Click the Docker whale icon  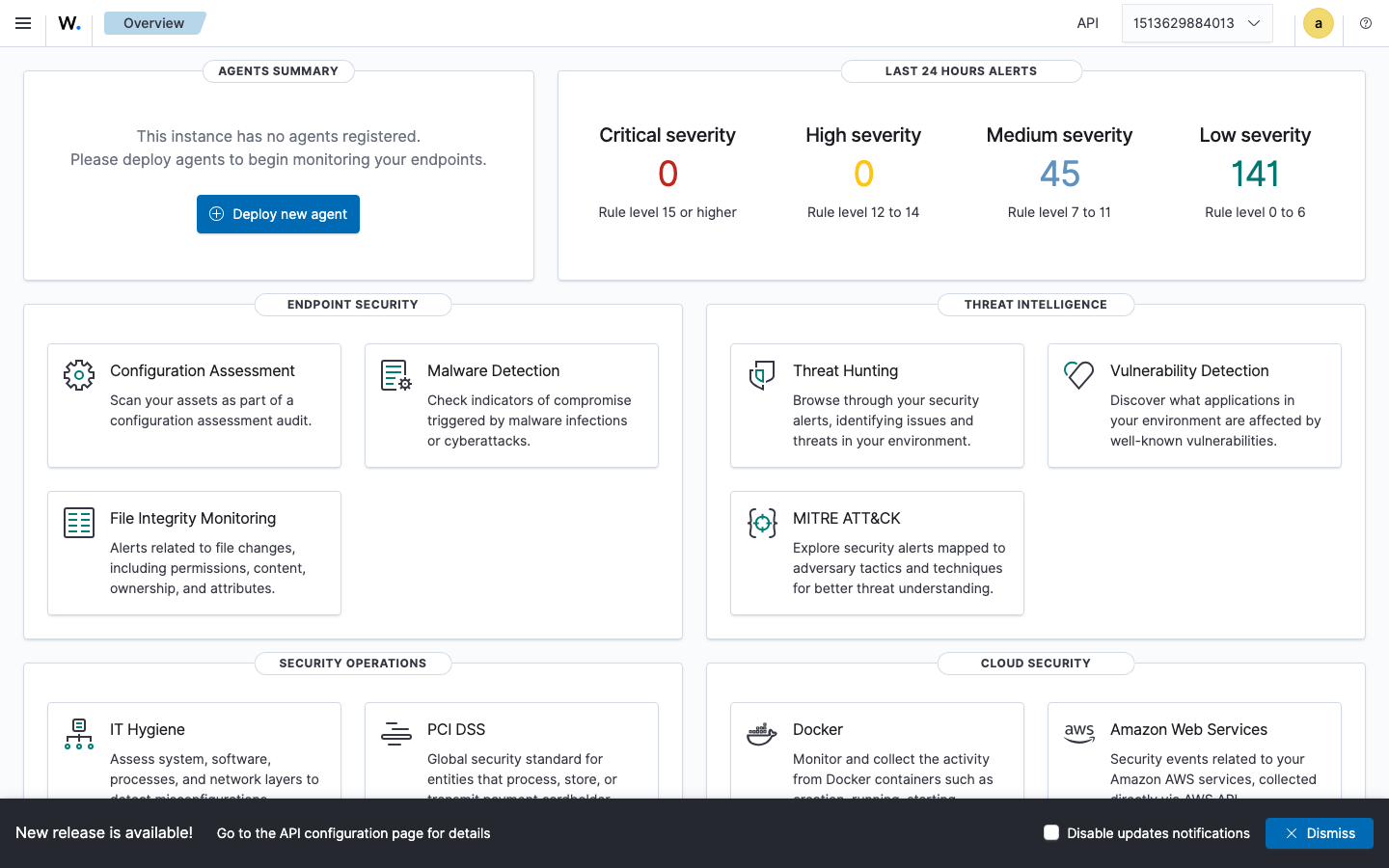click(x=762, y=734)
